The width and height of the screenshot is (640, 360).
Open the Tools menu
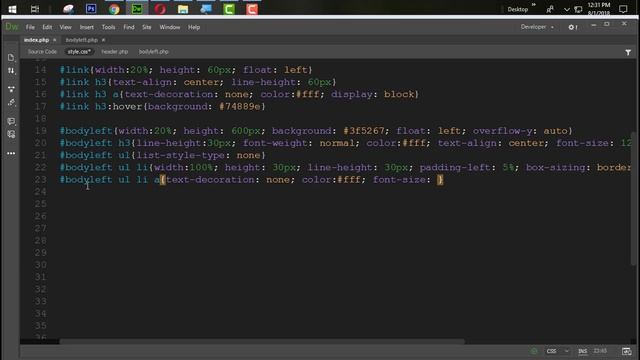[x=108, y=27]
